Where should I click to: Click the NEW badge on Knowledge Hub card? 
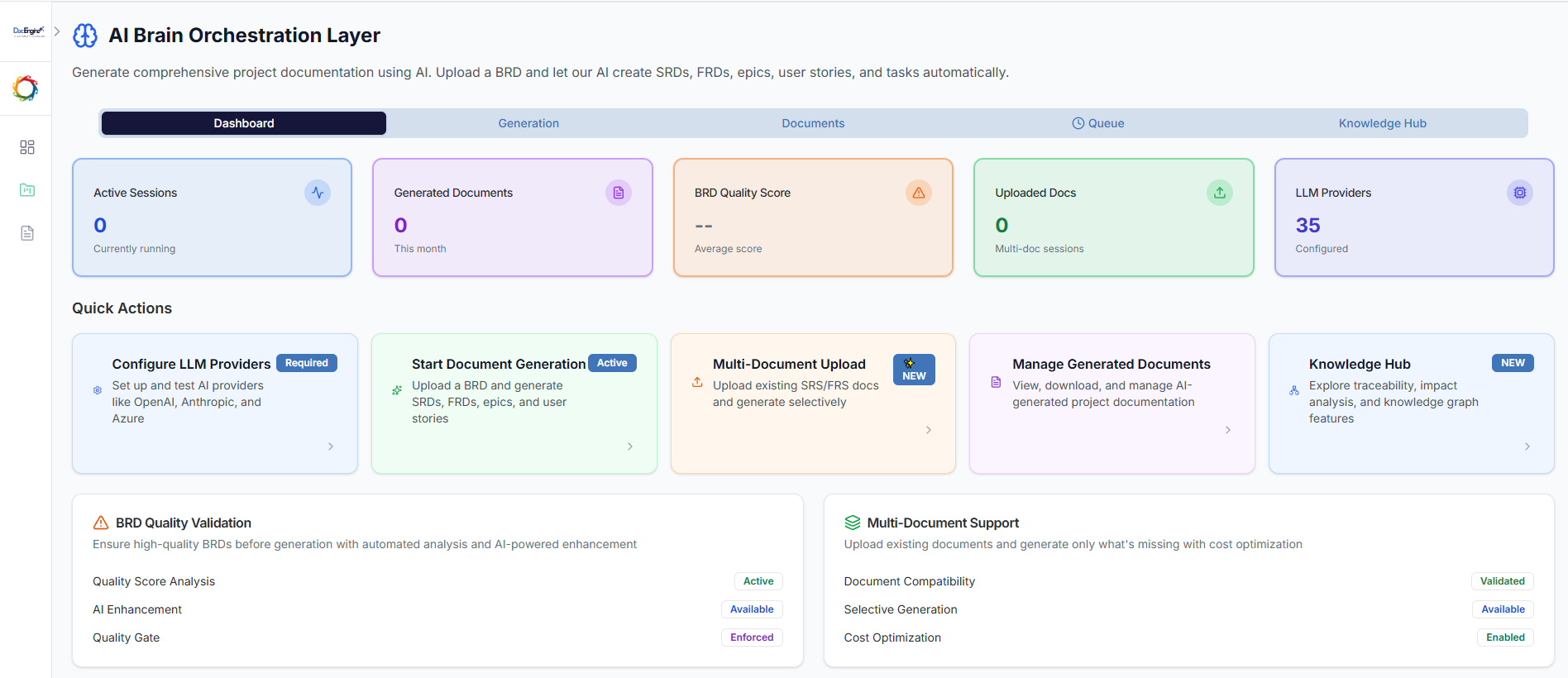(1513, 363)
